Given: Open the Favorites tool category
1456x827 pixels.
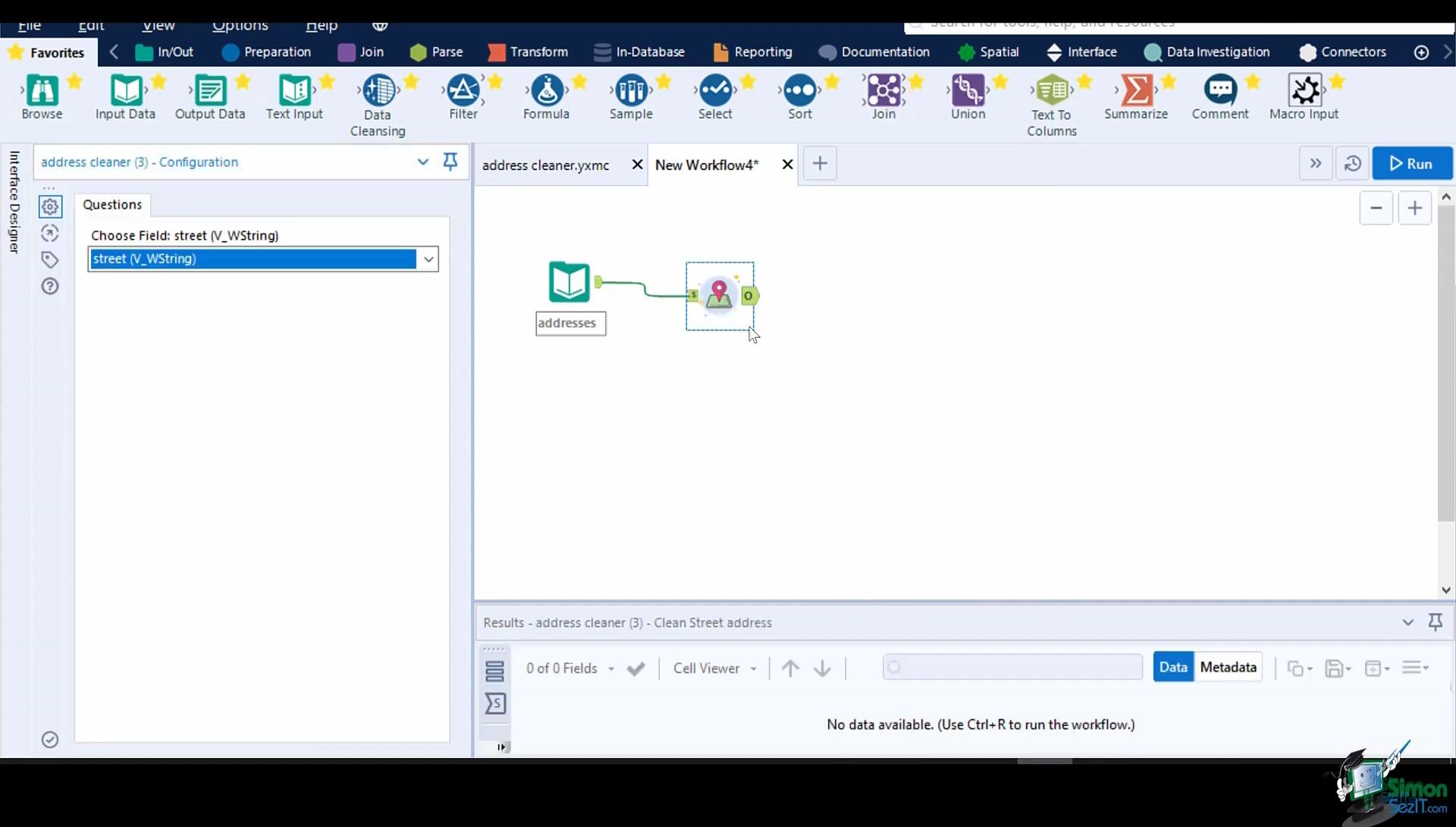Looking at the screenshot, I should coord(47,52).
